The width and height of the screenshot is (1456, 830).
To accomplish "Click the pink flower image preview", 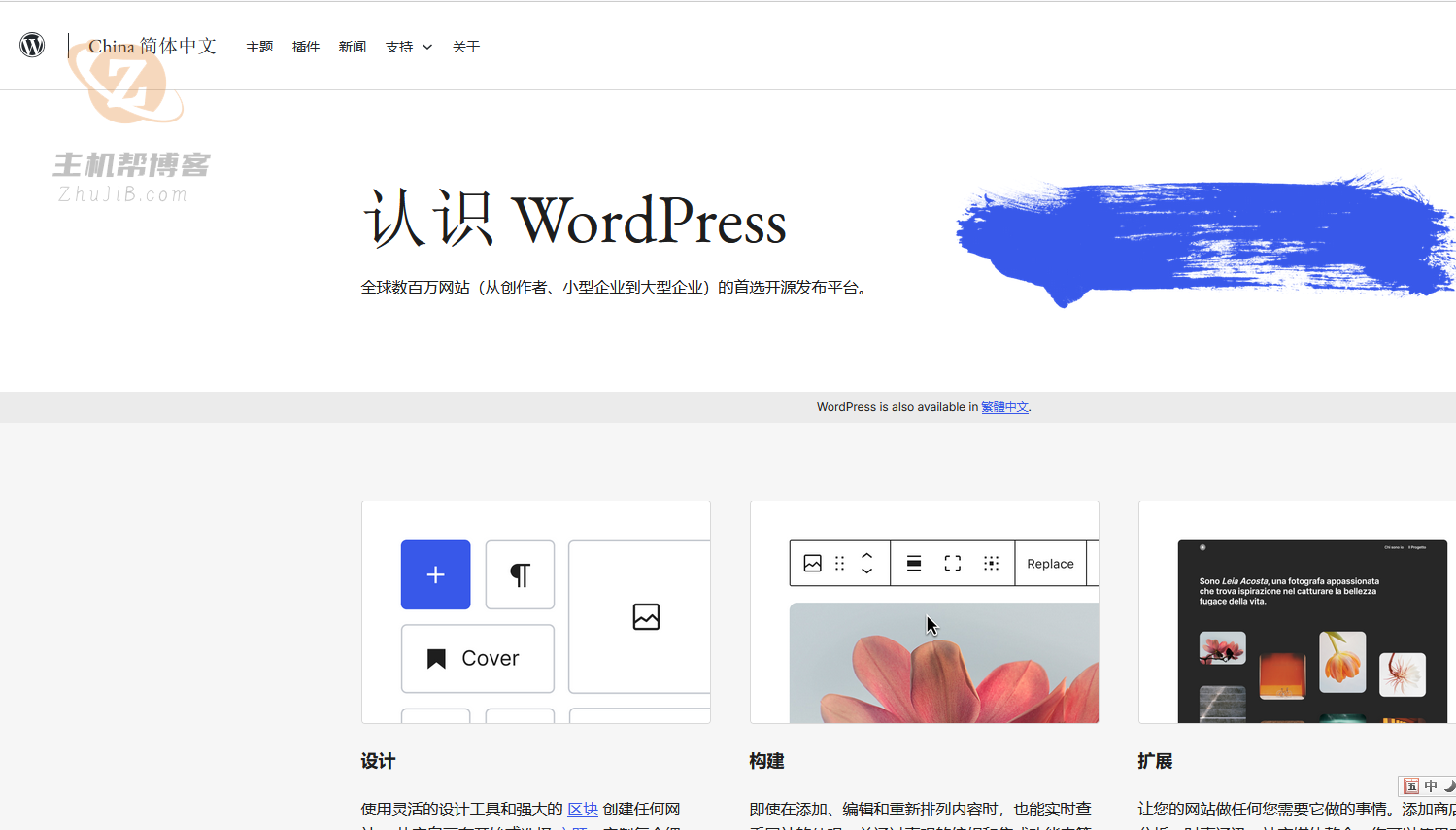I will (944, 663).
